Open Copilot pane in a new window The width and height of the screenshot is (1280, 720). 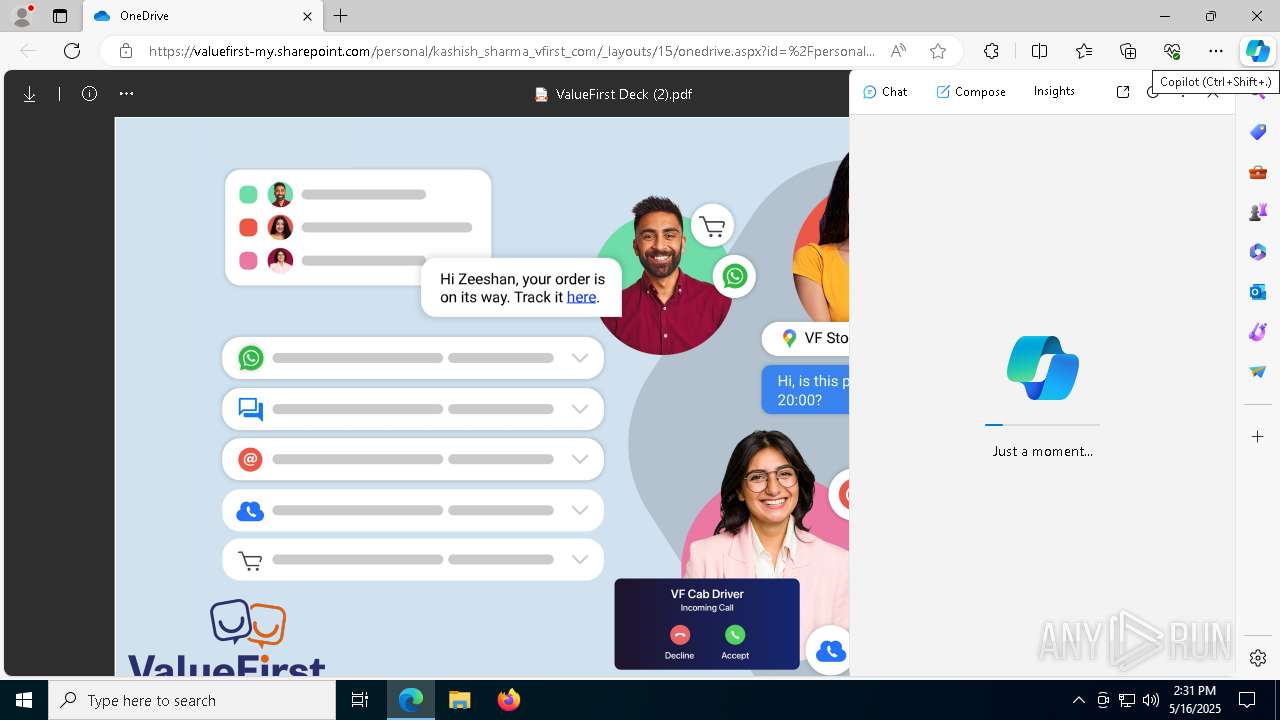pos(1123,92)
